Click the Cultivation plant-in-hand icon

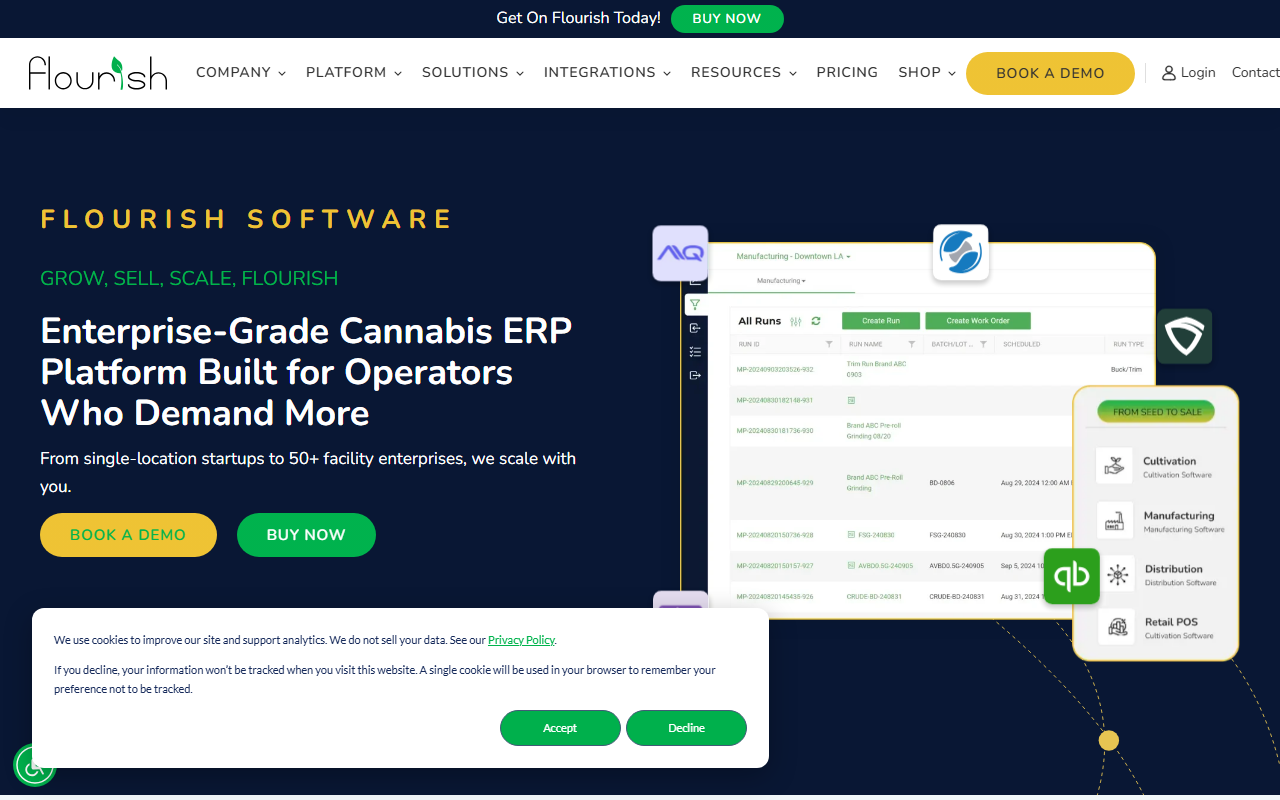(x=1115, y=466)
